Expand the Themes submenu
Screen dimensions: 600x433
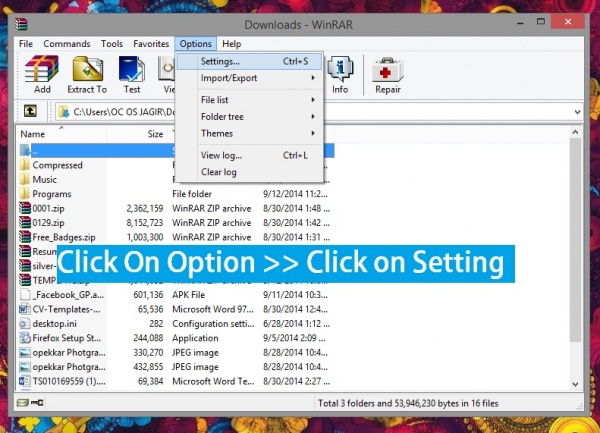coord(250,133)
